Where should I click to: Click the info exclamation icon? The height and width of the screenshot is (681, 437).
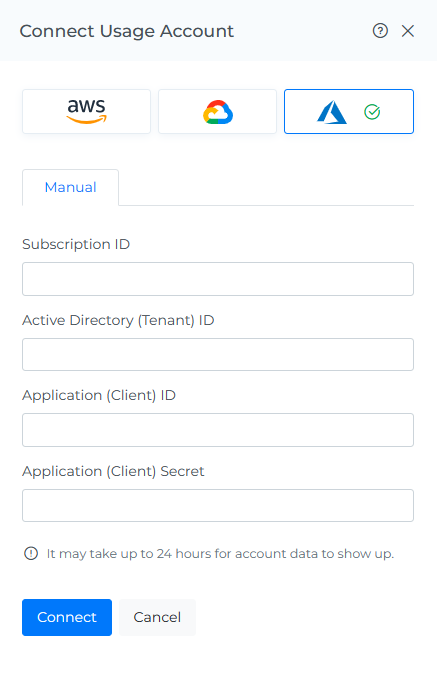[31, 553]
